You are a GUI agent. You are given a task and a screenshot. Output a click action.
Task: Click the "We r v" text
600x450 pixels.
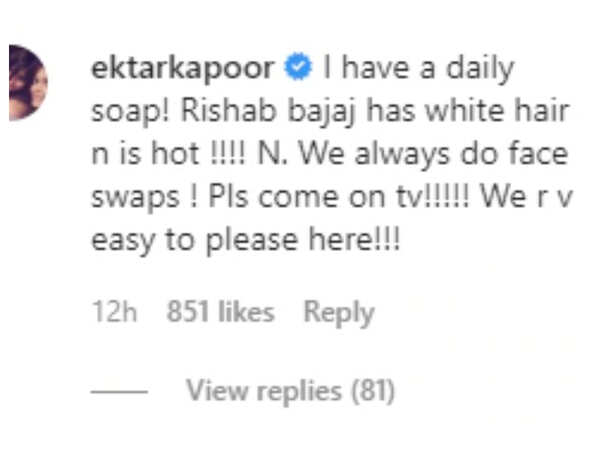tap(526, 197)
